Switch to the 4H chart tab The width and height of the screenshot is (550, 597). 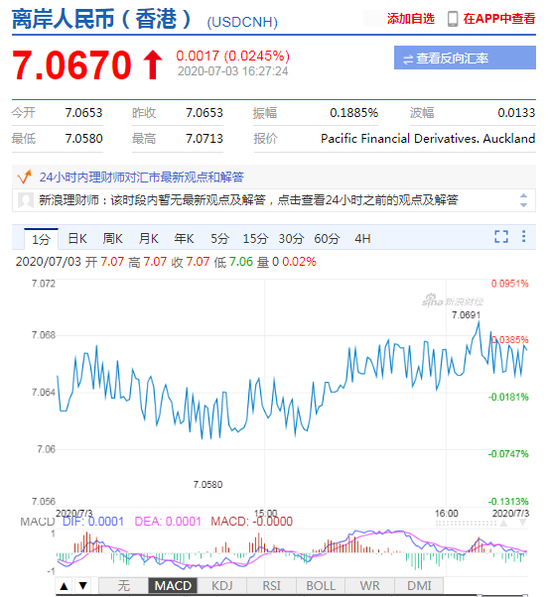[x=362, y=239]
